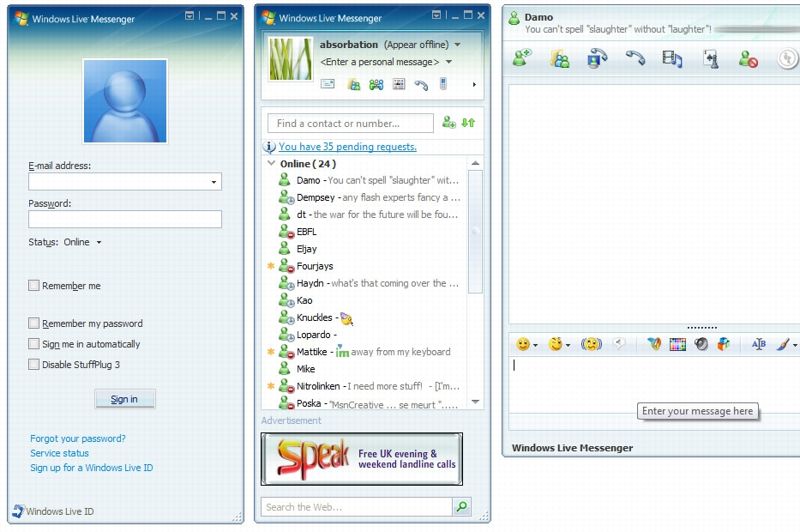This screenshot has width=800, height=532.
Task: Check the Disable StuffPlug 3 box
Action: point(34,364)
